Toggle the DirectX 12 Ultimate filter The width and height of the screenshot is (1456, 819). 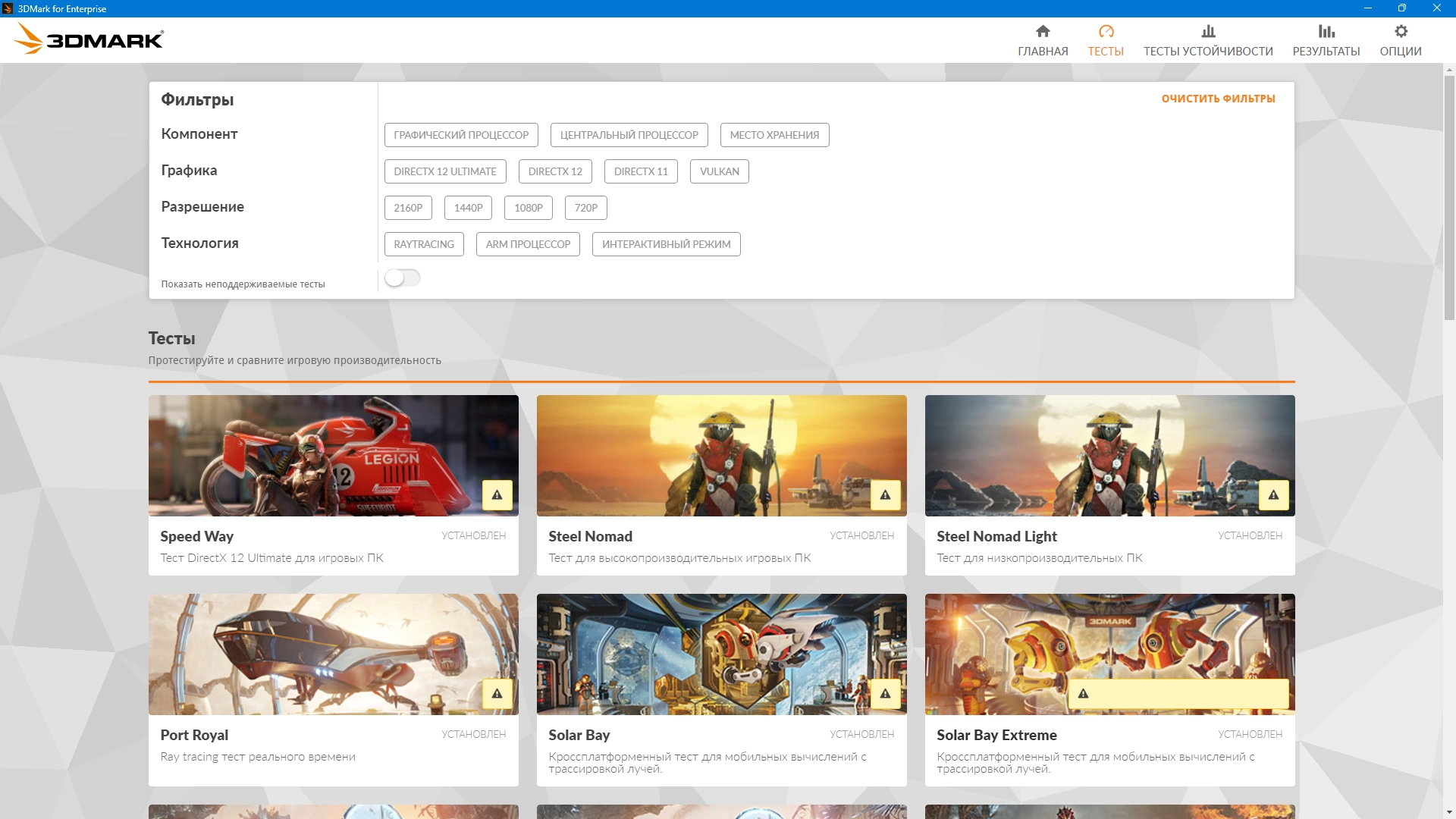click(445, 171)
